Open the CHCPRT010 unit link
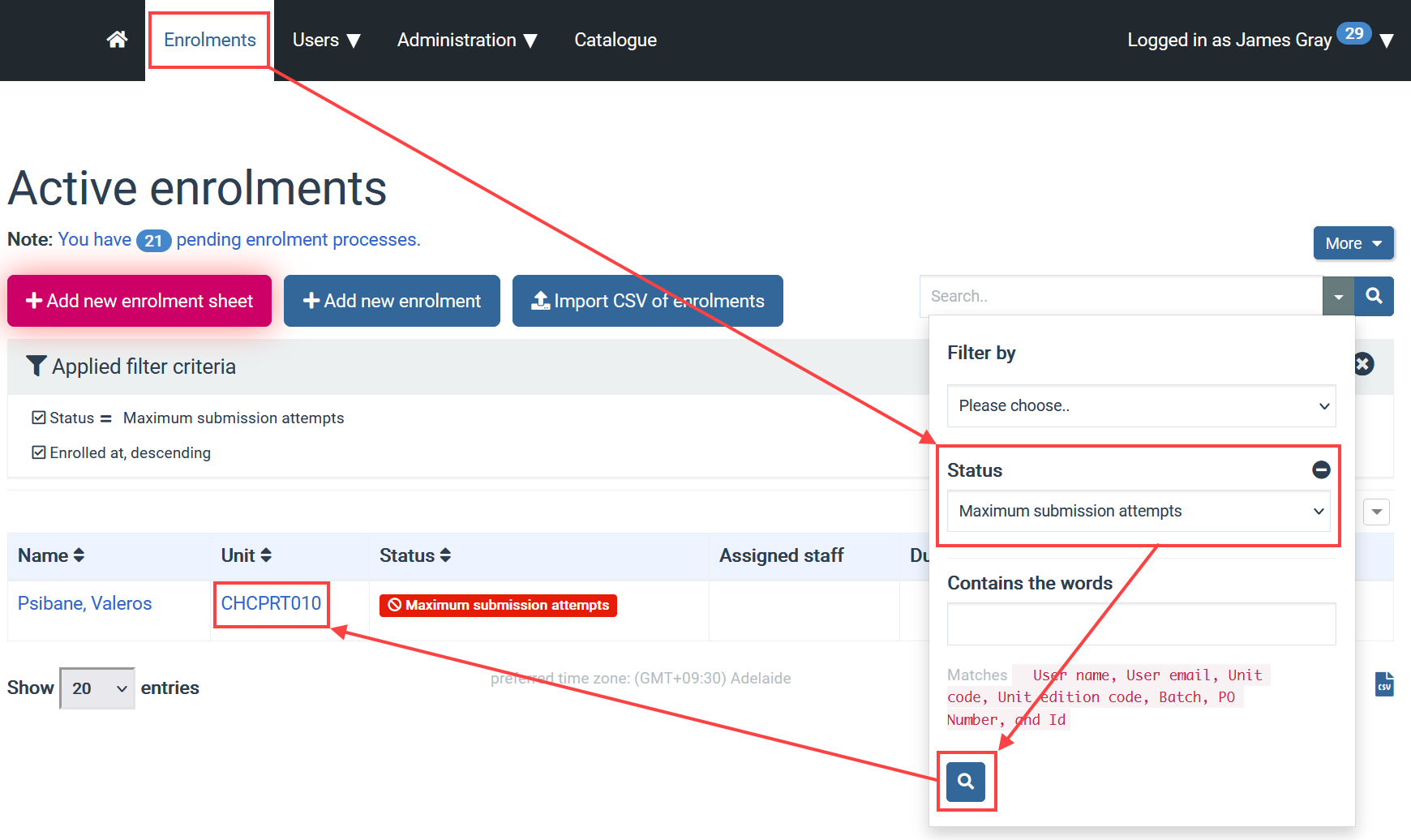This screenshot has width=1411, height=840. click(271, 603)
